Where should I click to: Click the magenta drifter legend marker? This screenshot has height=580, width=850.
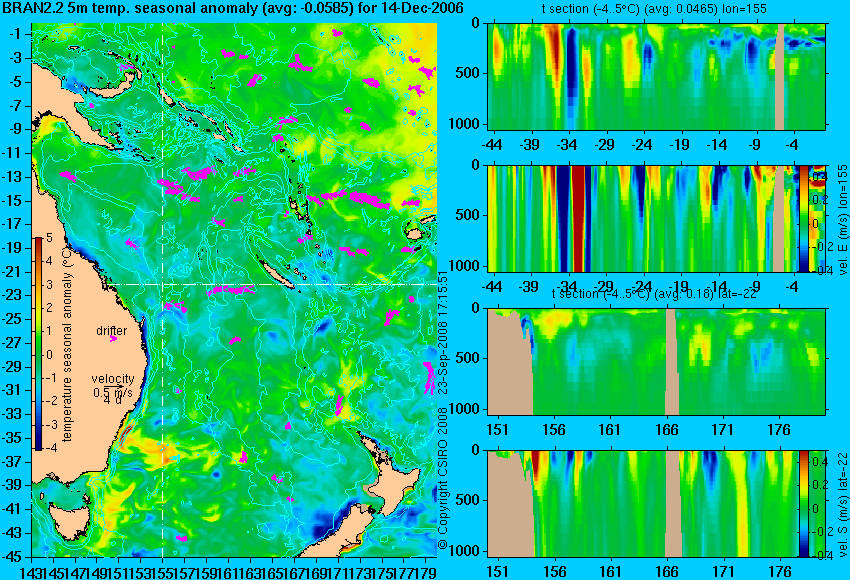(x=113, y=339)
